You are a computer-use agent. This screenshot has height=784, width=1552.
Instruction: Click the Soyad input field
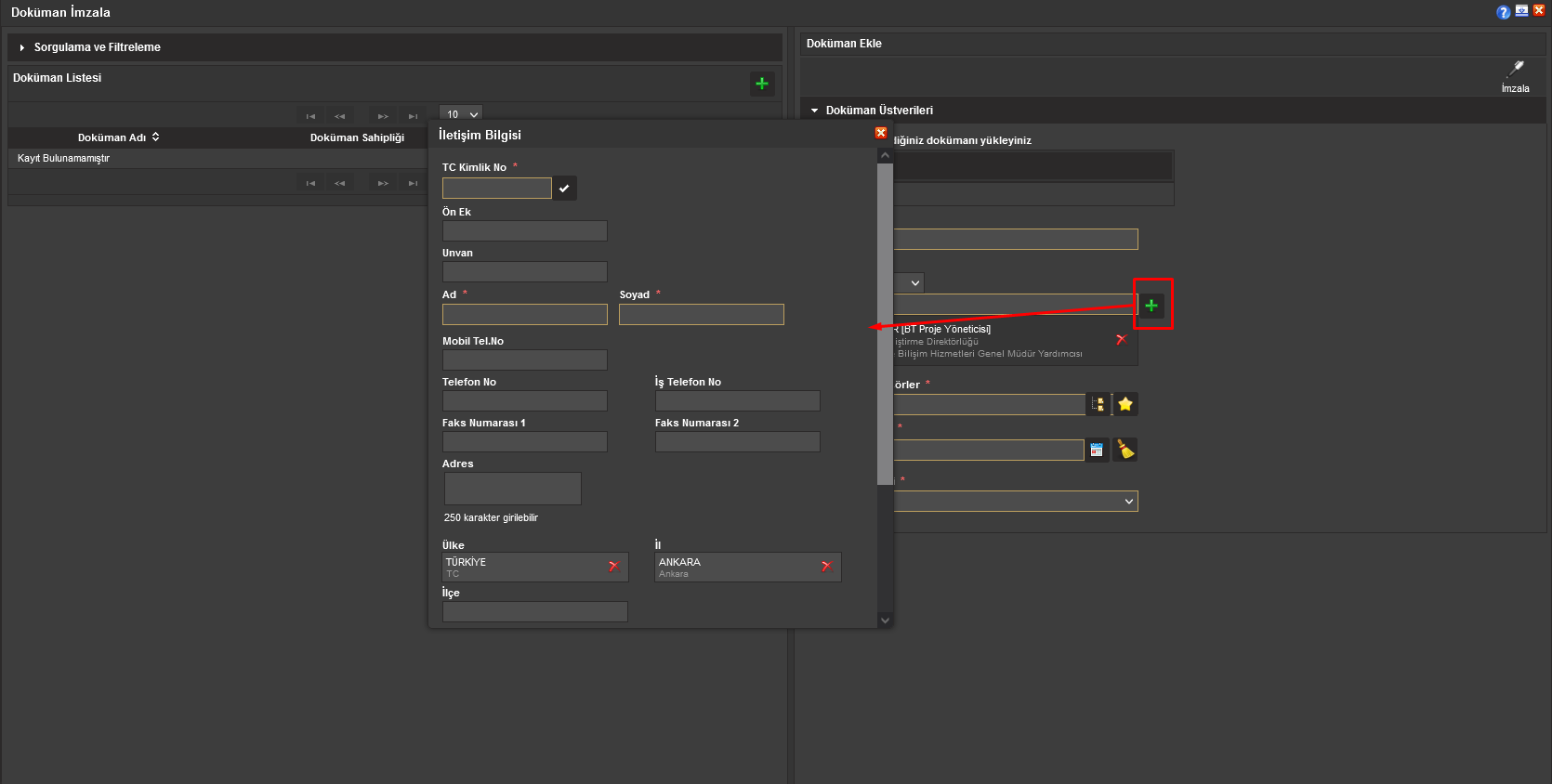pos(701,315)
